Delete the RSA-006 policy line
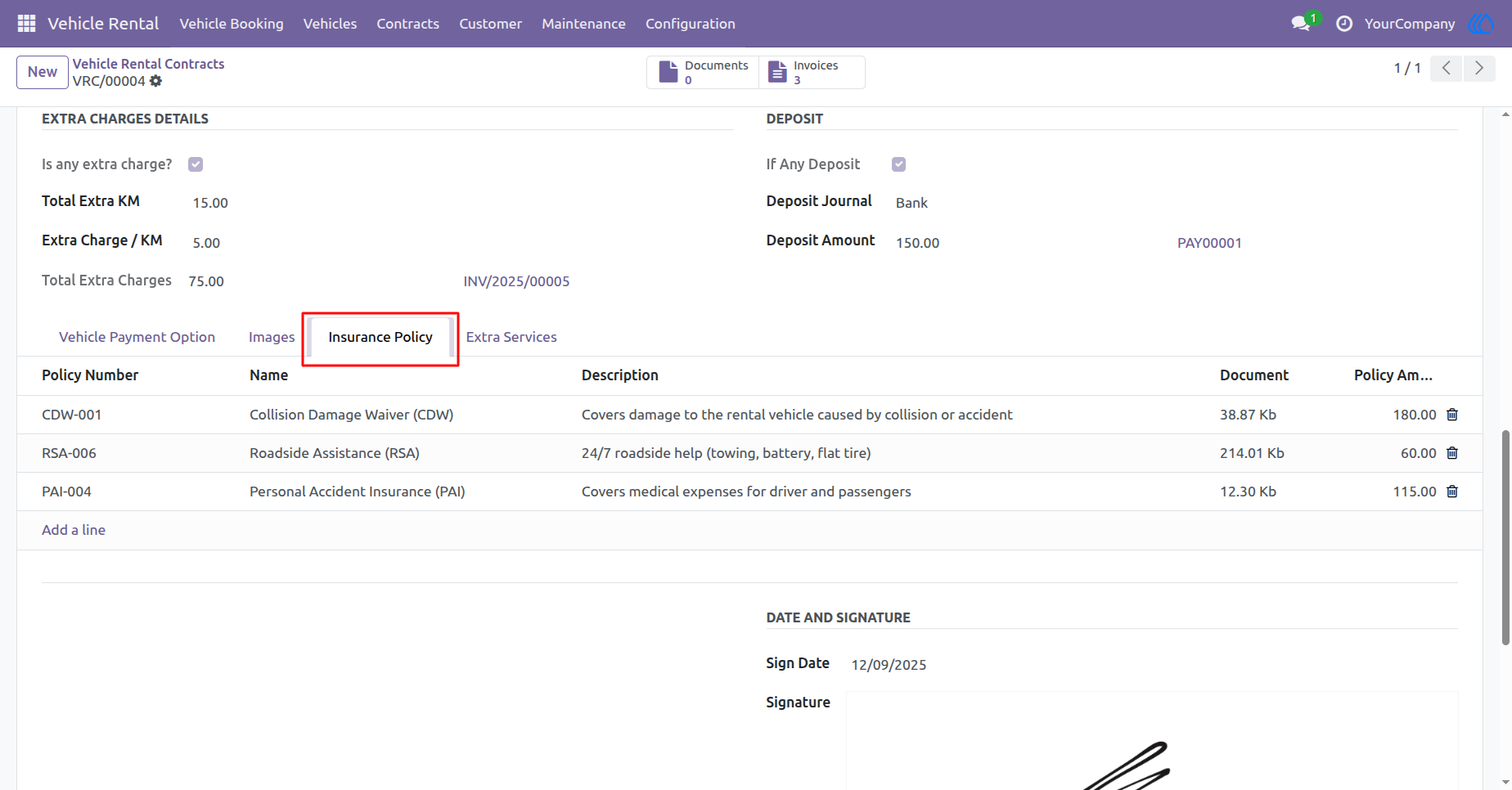Screen dimensions: 1512x790 1452,453
